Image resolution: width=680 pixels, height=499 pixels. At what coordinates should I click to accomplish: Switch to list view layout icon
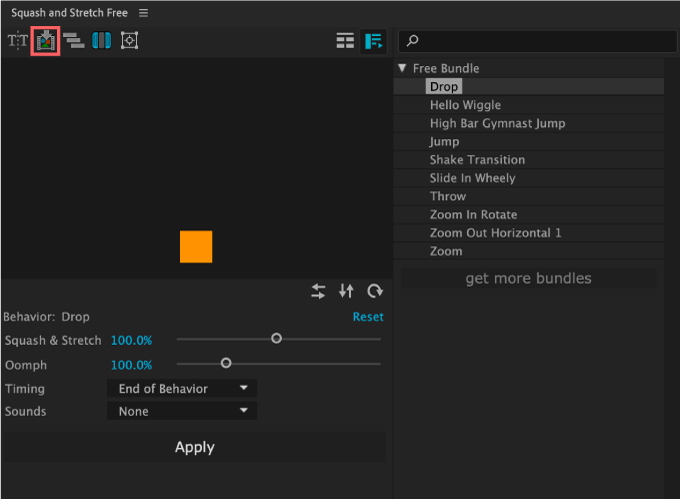click(x=373, y=41)
